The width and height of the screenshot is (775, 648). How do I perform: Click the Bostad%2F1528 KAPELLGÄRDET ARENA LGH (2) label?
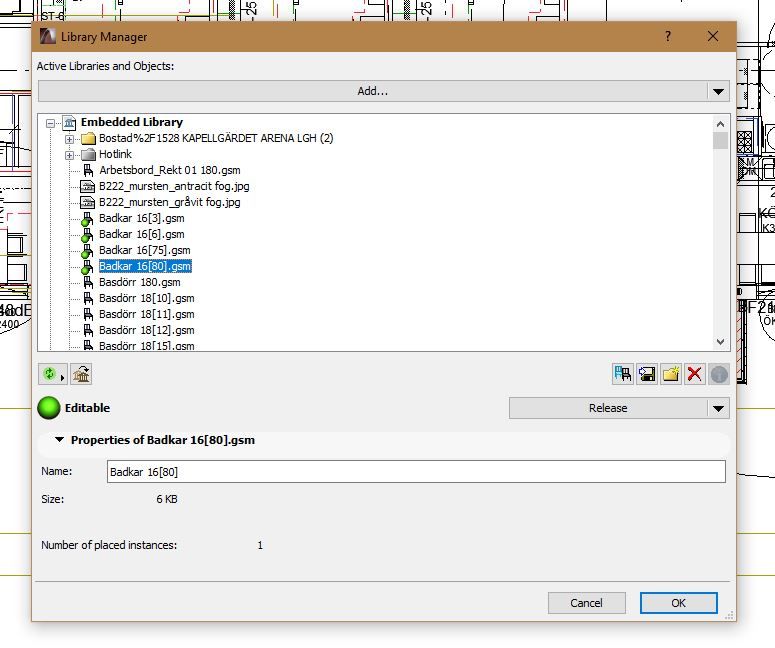click(x=216, y=138)
